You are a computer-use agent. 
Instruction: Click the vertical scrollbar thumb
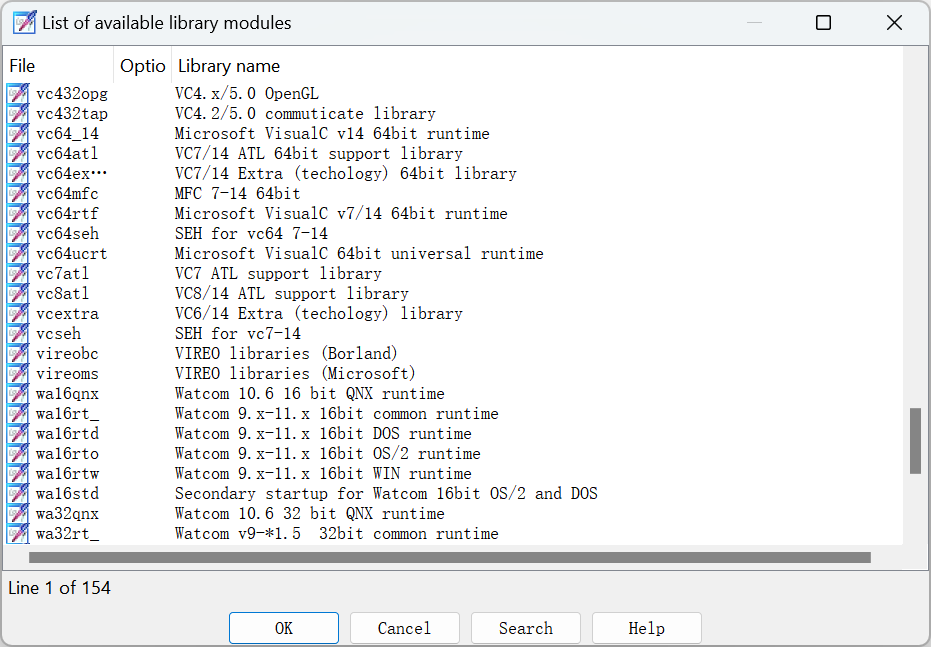915,440
